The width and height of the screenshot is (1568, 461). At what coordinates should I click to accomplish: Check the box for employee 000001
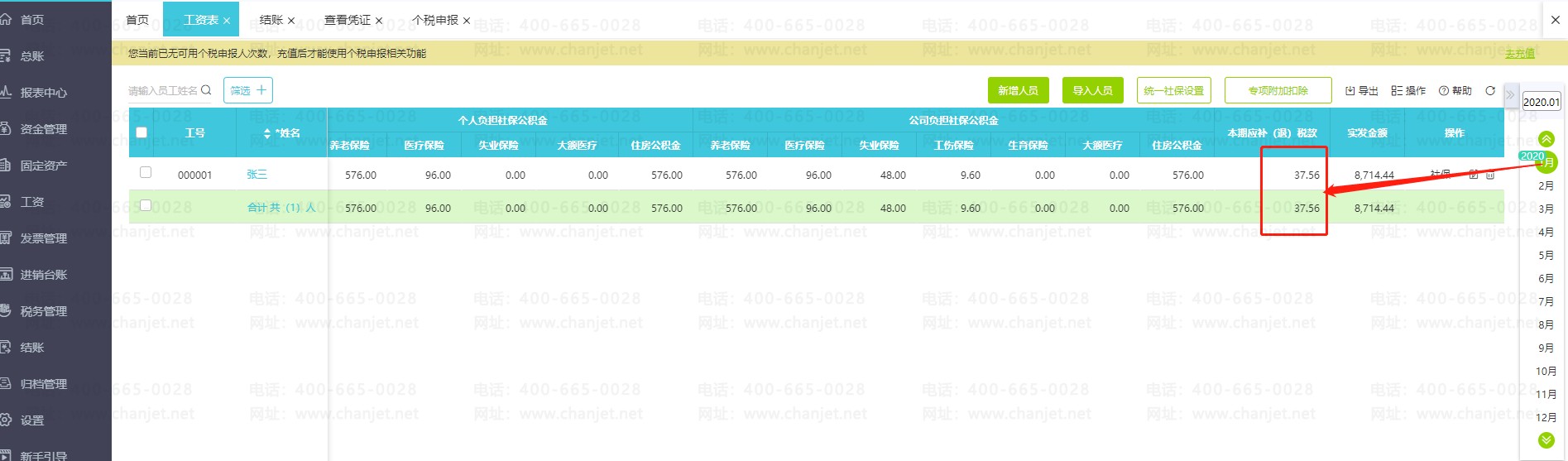pyautogui.click(x=146, y=172)
